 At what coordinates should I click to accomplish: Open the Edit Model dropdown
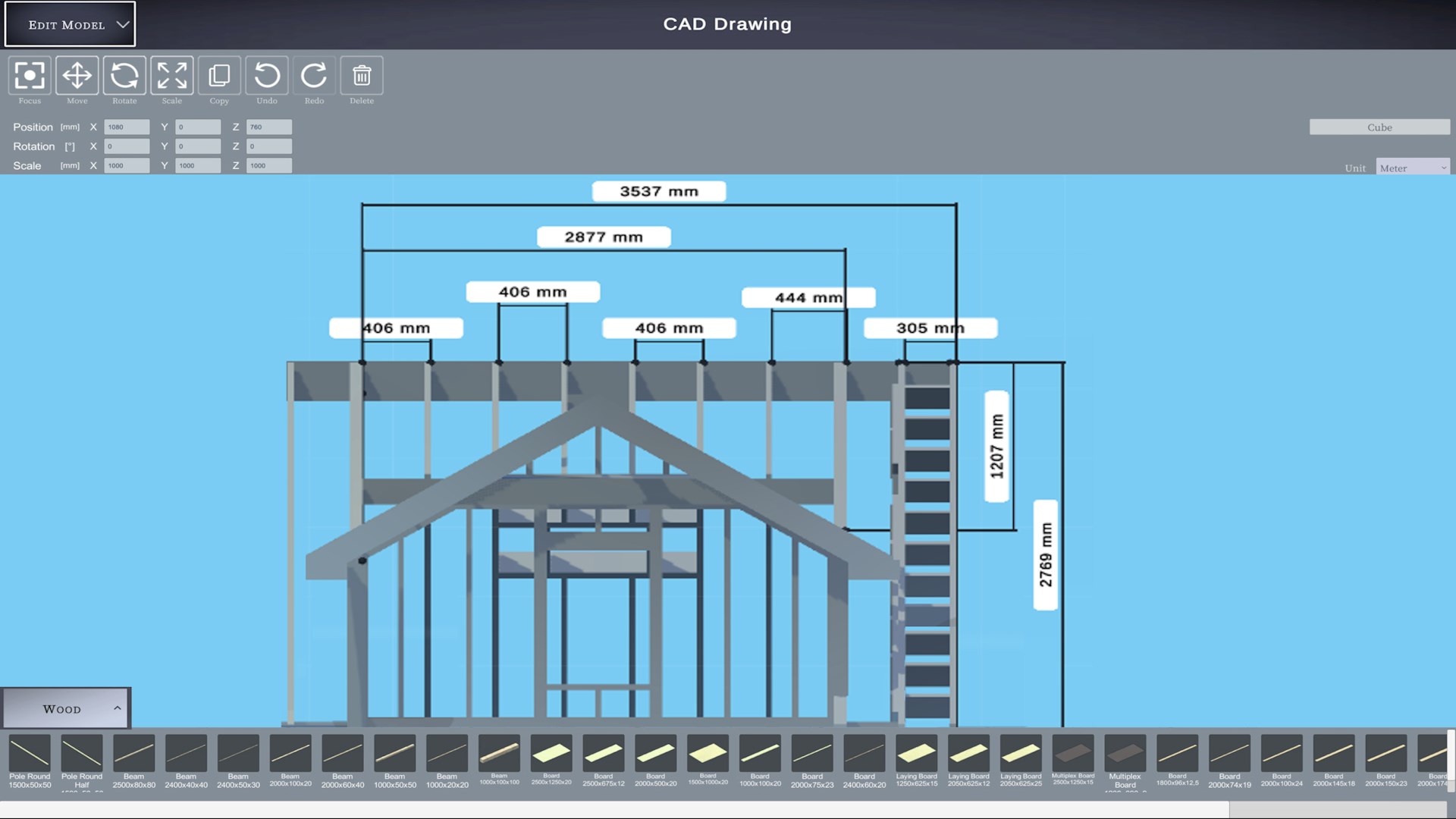(x=71, y=24)
